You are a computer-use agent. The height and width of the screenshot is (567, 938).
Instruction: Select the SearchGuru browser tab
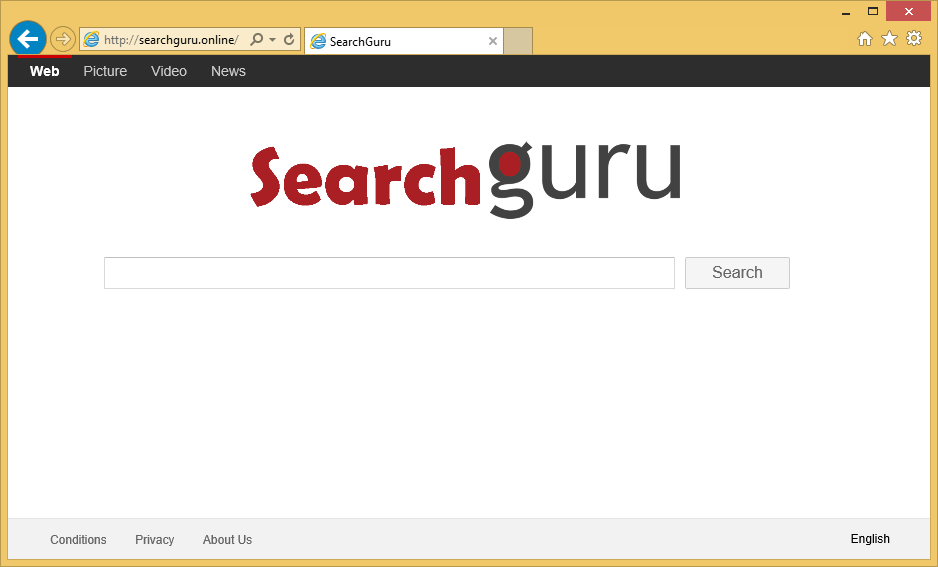(x=404, y=41)
